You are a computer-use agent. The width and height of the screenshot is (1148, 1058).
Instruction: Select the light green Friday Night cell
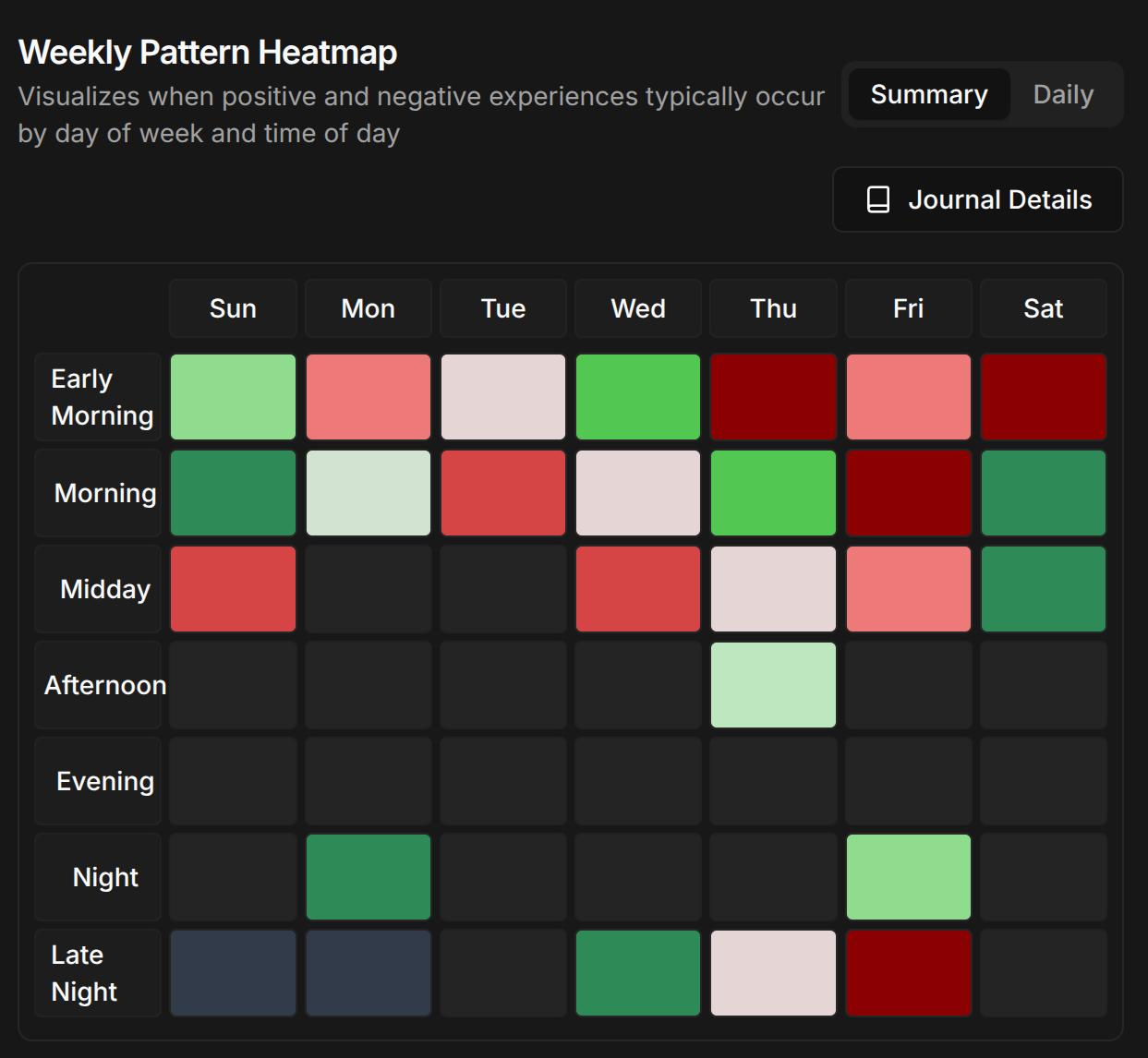pyautogui.click(x=908, y=876)
